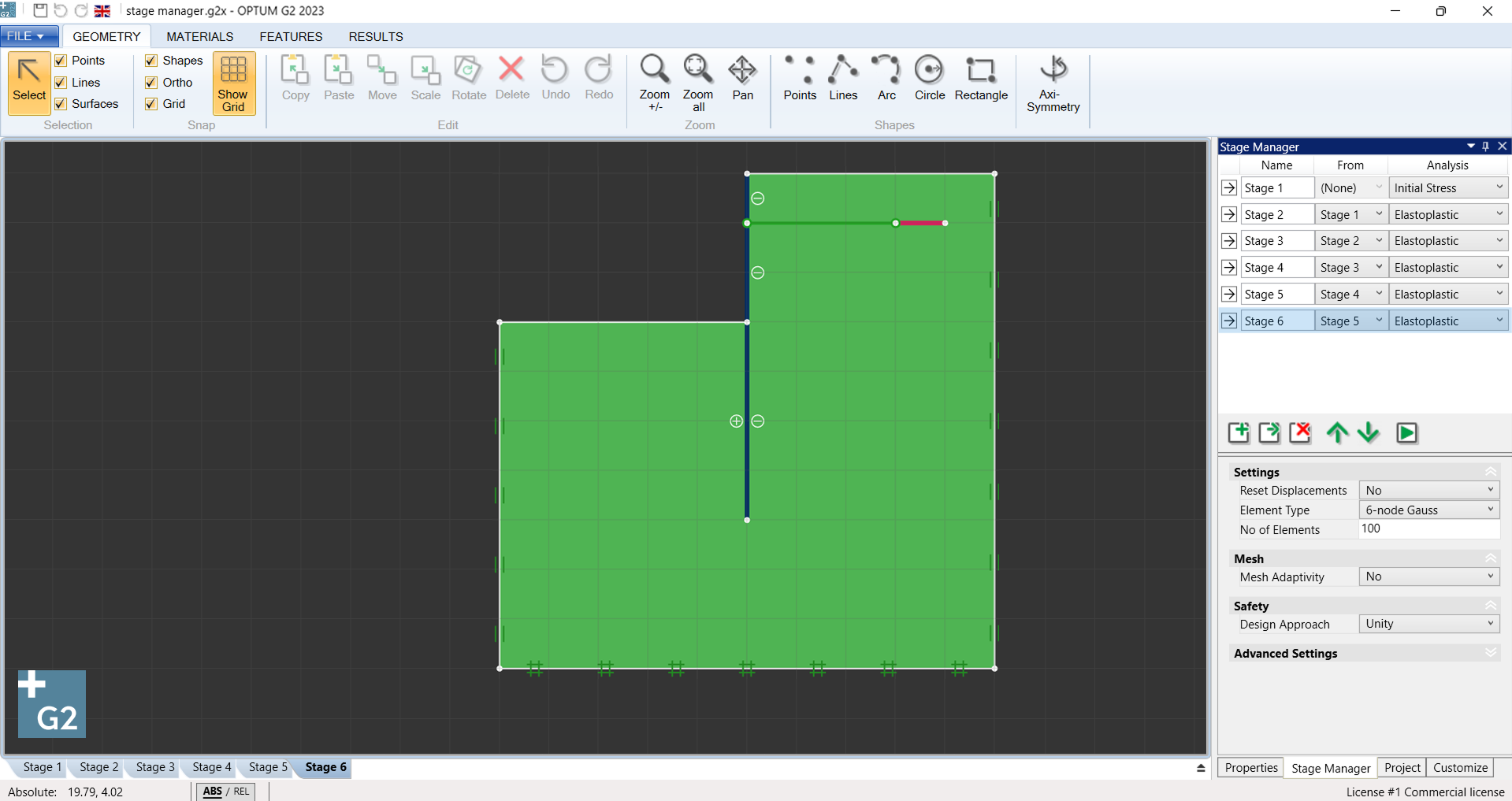Add a new stage with green plus icon
1512x801 pixels.
tap(1239, 432)
